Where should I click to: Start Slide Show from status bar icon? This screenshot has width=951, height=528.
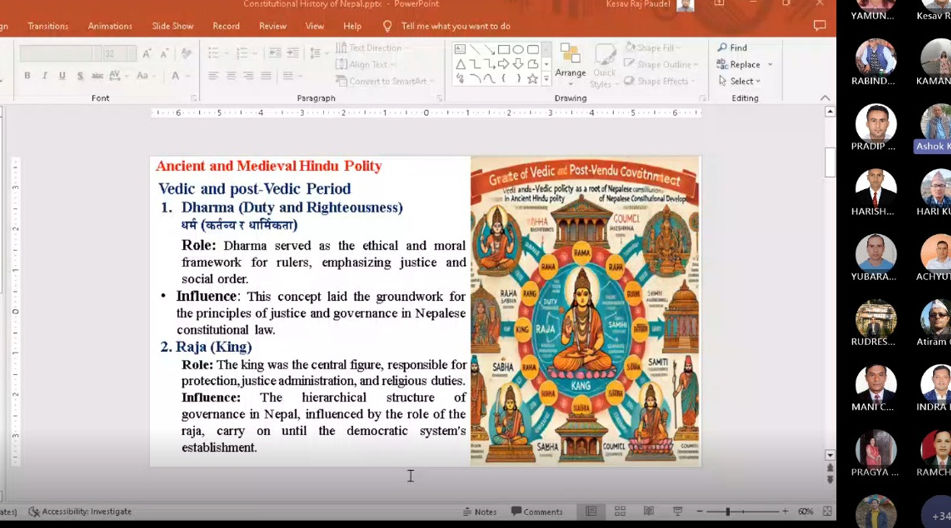677,511
